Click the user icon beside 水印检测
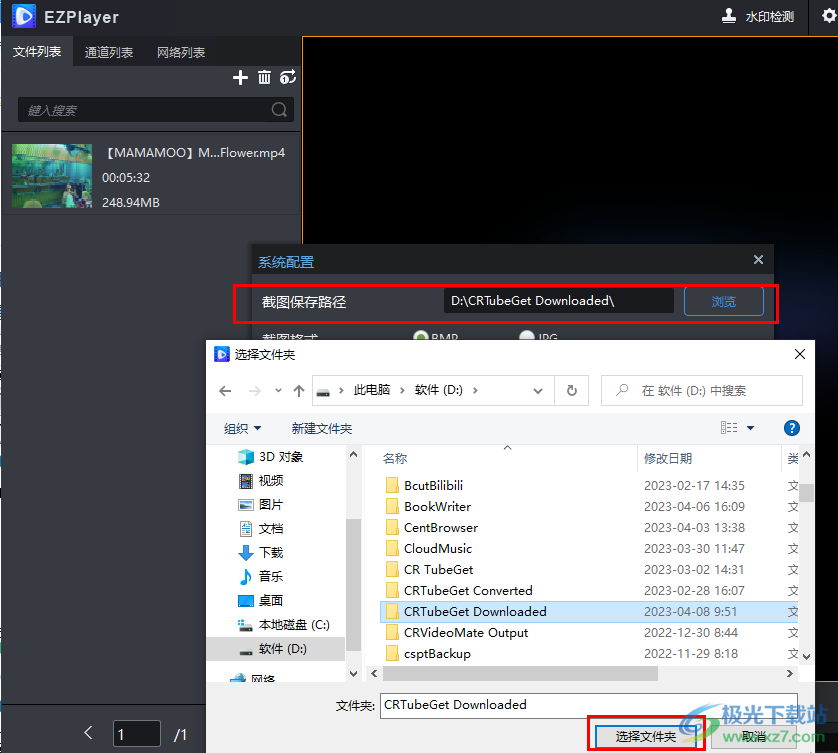The image size is (838, 753). click(x=728, y=16)
